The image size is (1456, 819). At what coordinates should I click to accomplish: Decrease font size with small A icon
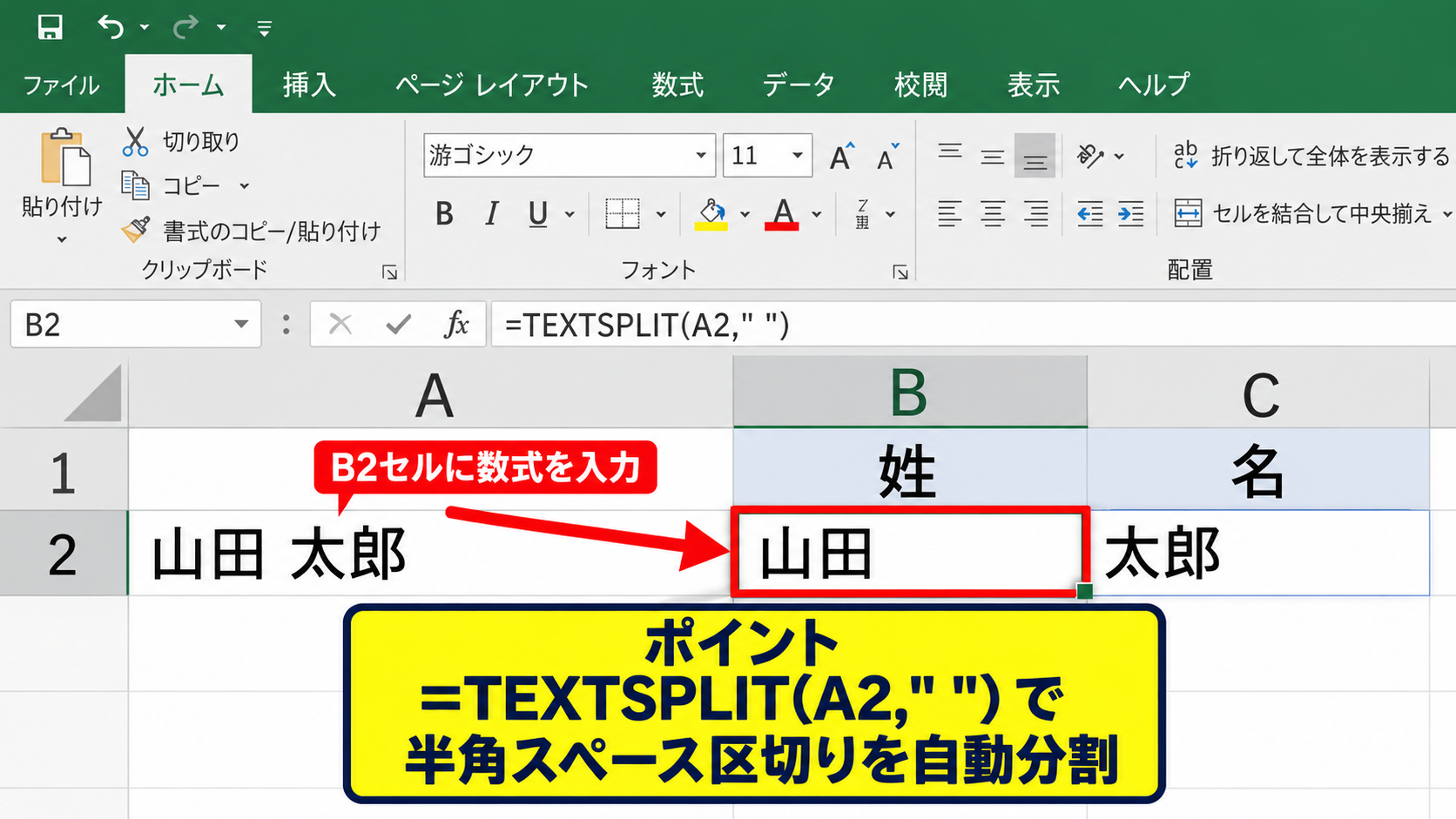(887, 157)
